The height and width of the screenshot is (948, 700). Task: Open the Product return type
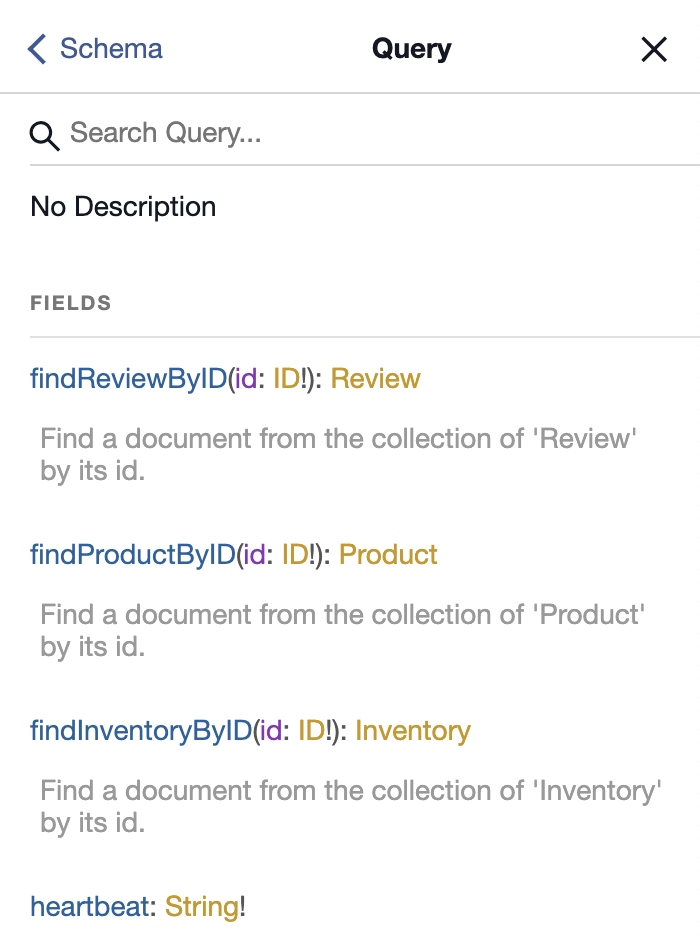(388, 555)
